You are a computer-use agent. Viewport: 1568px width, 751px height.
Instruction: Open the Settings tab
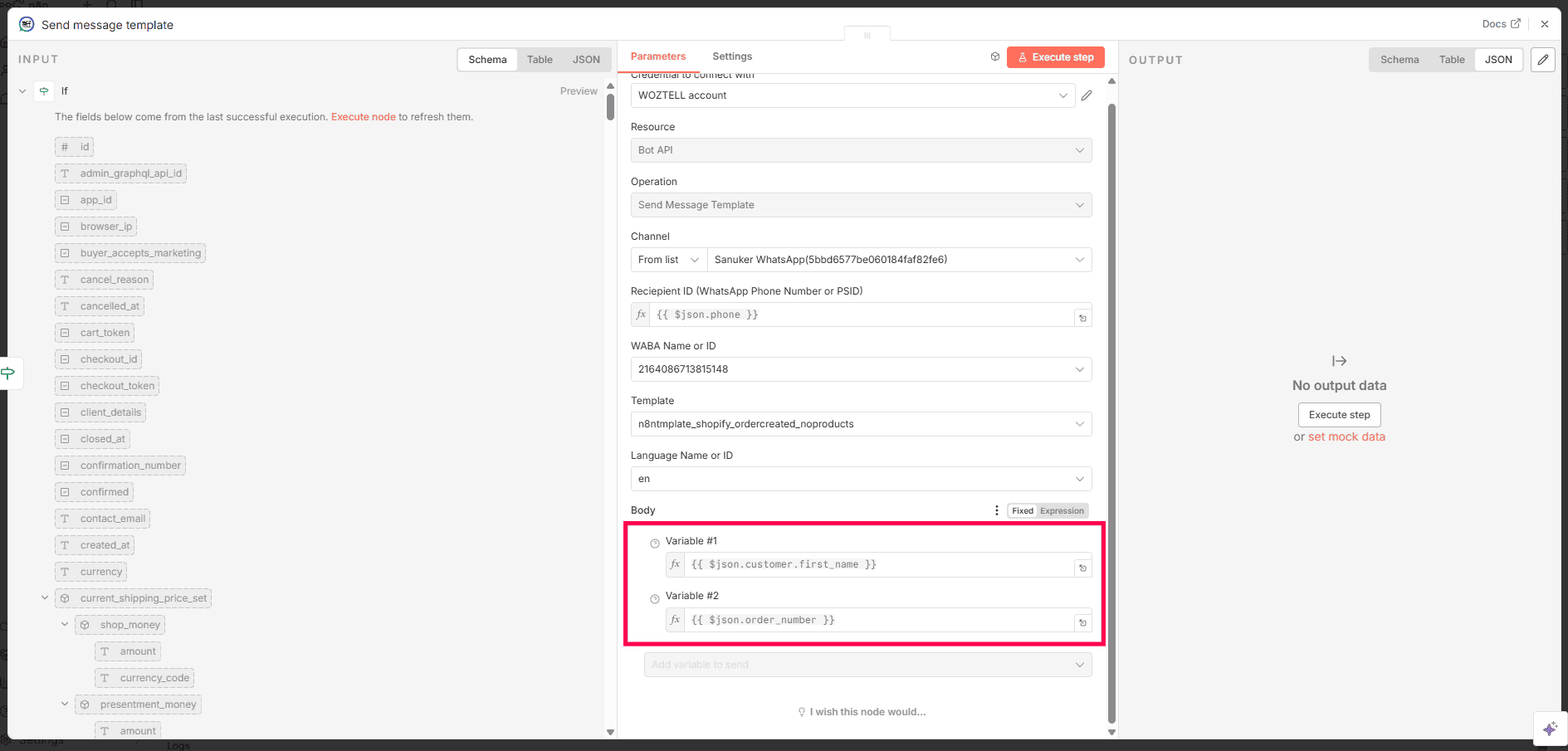(x=731, y=56)
